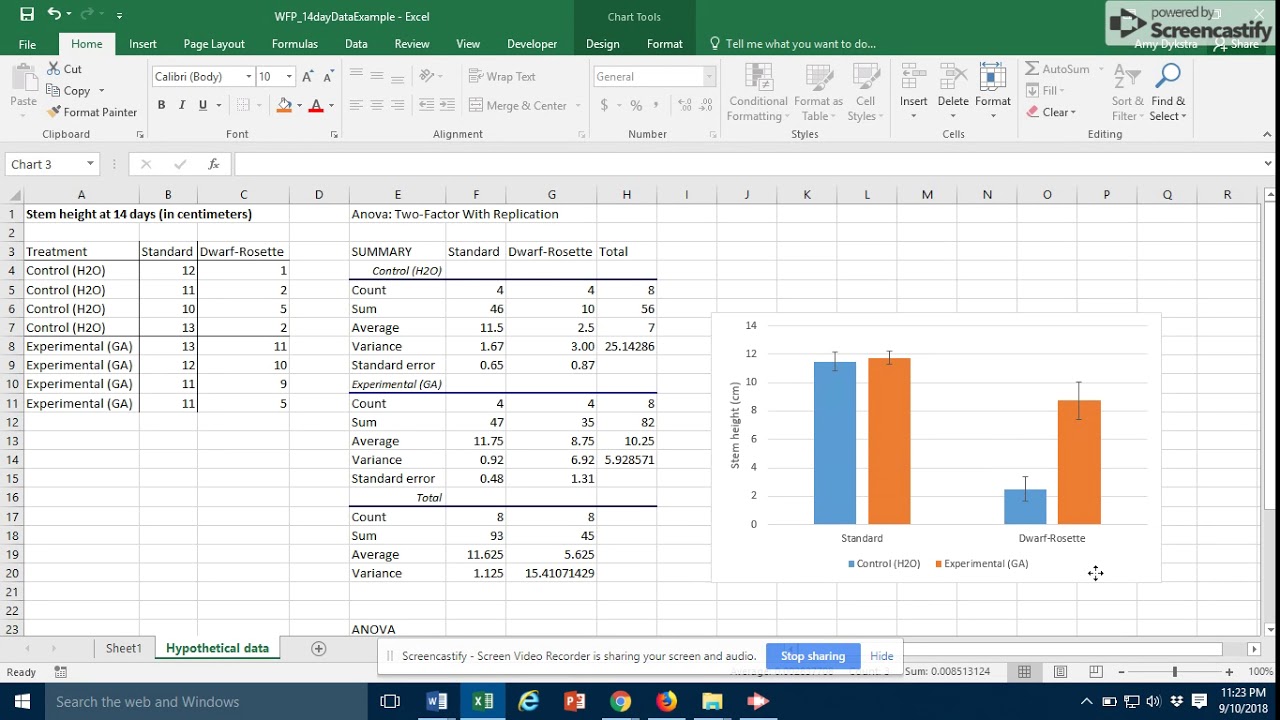
Task: Open Conditional Formatting menu
Action: coord(758,92)
